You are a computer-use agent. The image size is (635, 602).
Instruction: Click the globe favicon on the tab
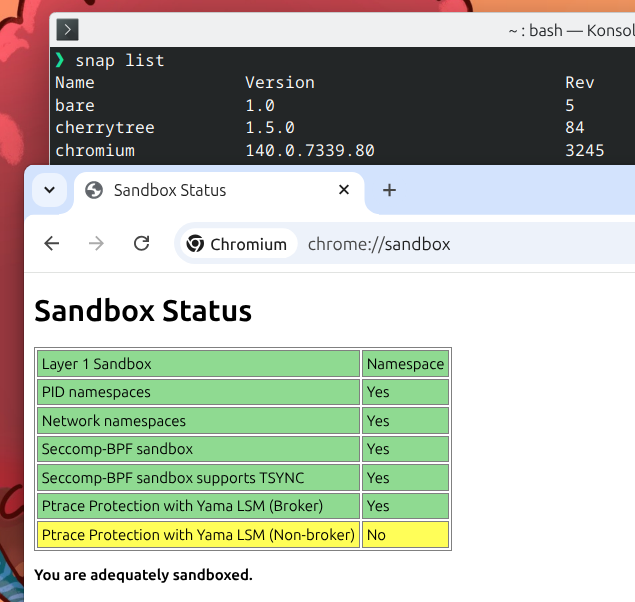94,190
